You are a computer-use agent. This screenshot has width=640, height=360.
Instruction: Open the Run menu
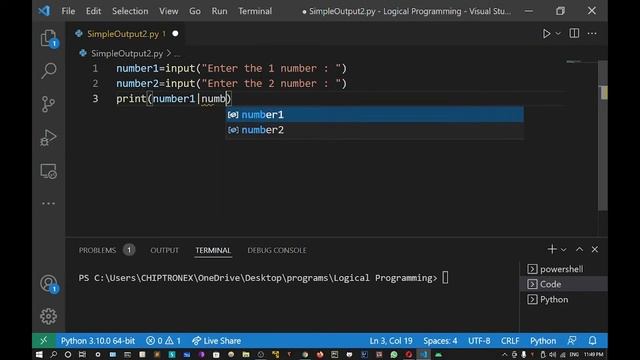tap(219, 11)
